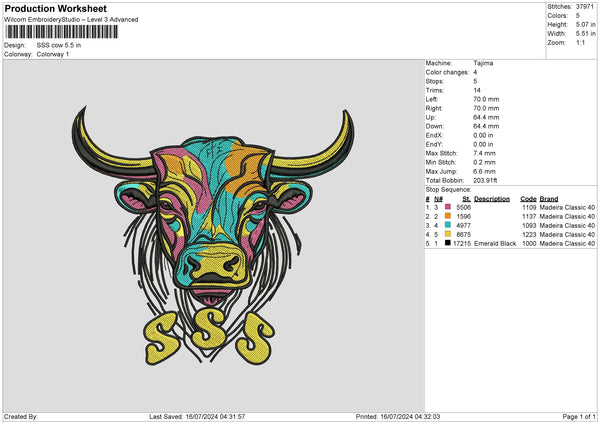Click the Right value '70.0 mm'
600x424 pixels.
486,108
